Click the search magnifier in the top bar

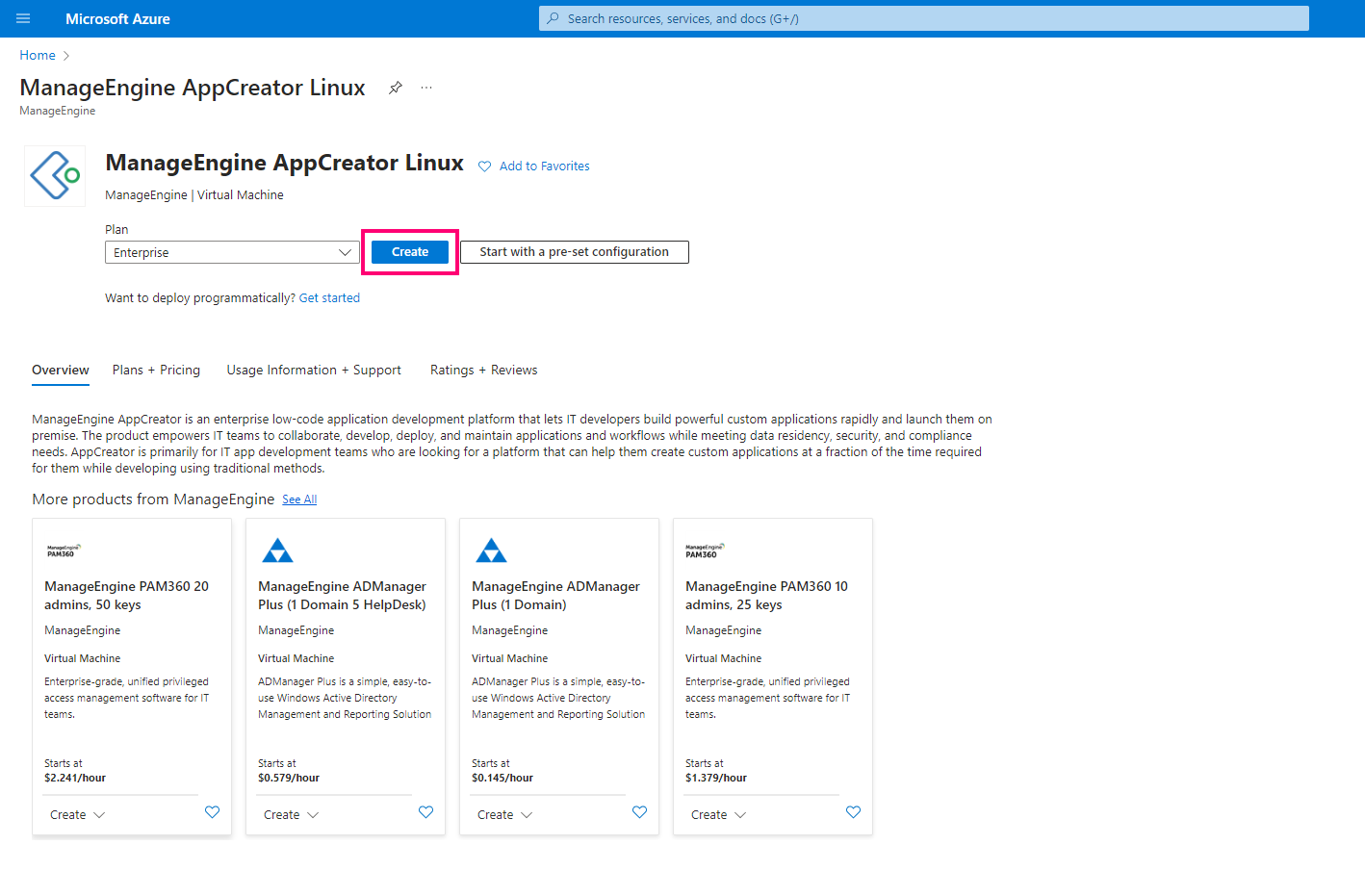click(553, 17)
